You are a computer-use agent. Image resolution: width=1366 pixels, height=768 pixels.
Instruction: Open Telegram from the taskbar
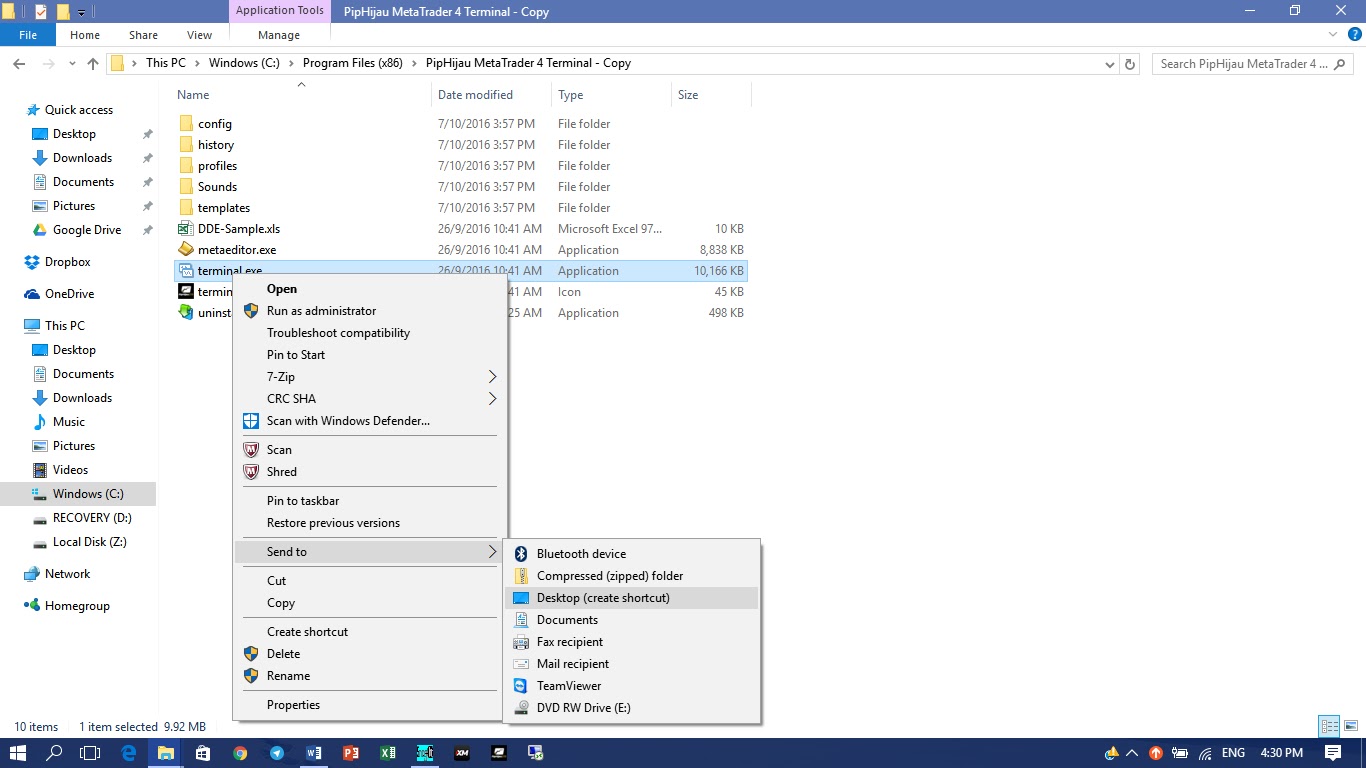277,753
